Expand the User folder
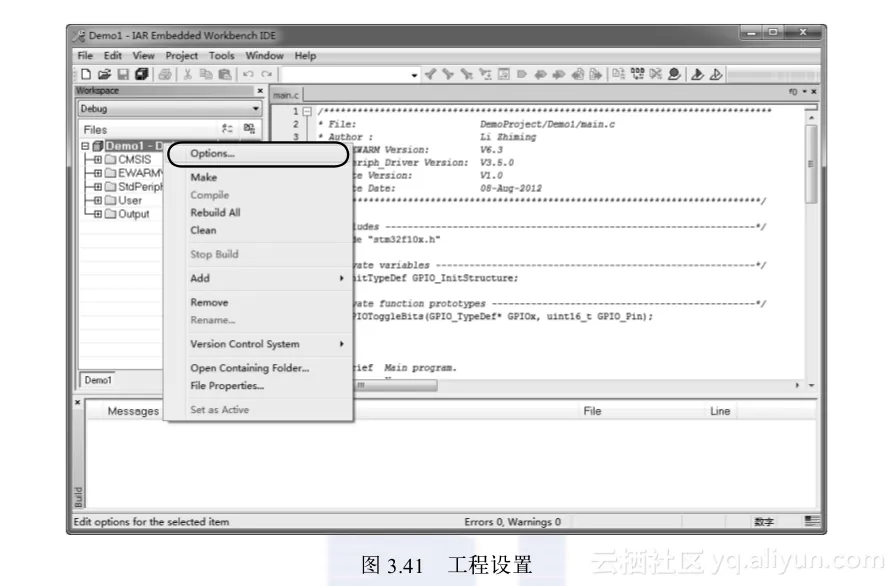 (x=98, y=200)
